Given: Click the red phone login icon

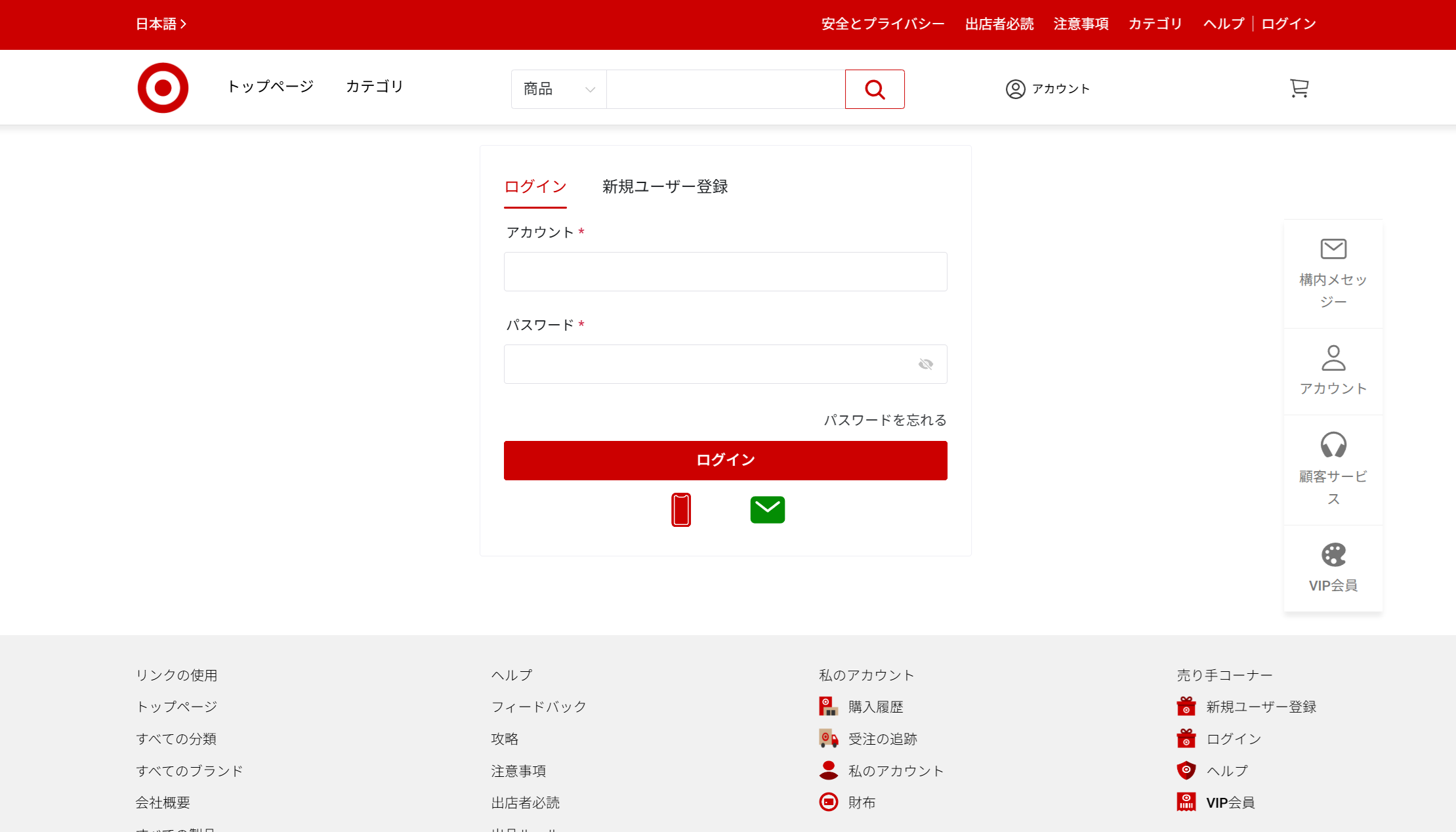Looking at the screenshot, I should click(x=681, y=510).
